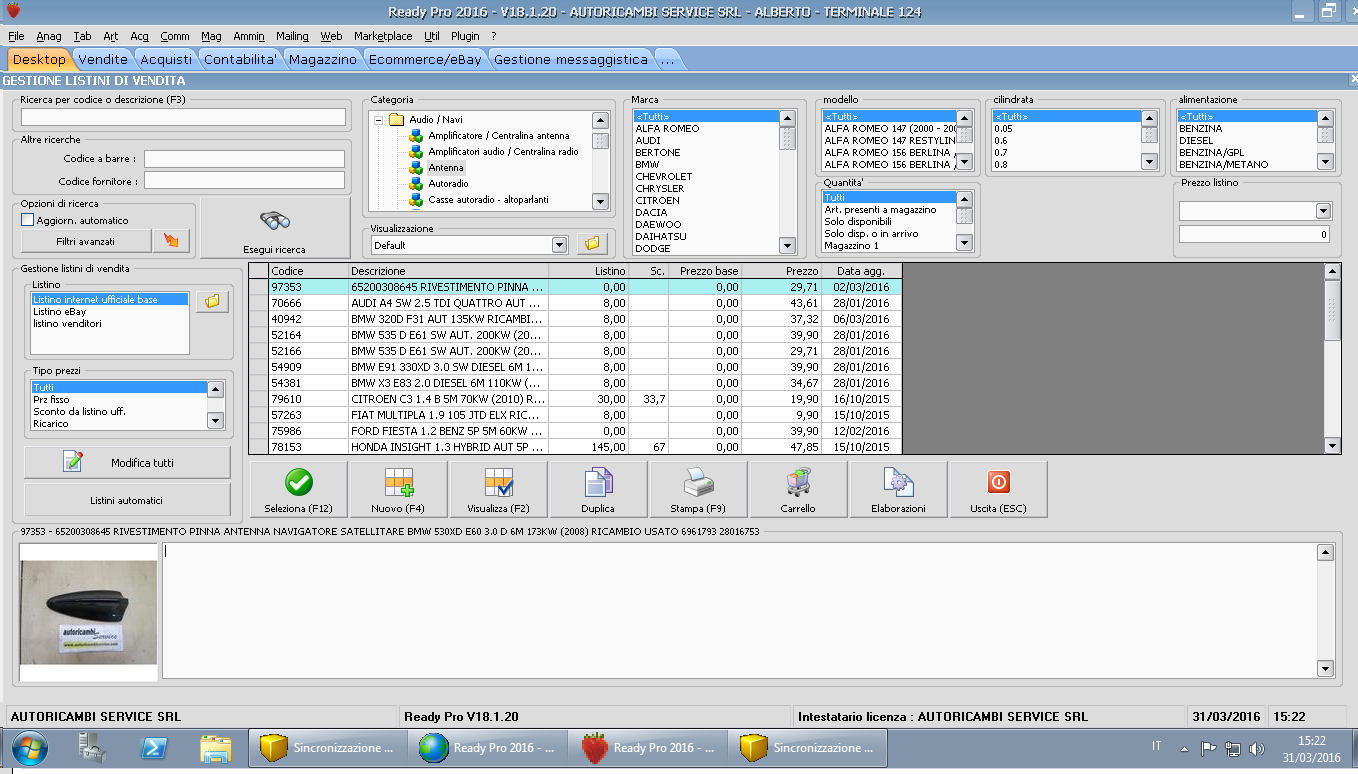Click alimentazione list down arrow
Viewport: 1358px width, 774px height.
pos(1326,161)
